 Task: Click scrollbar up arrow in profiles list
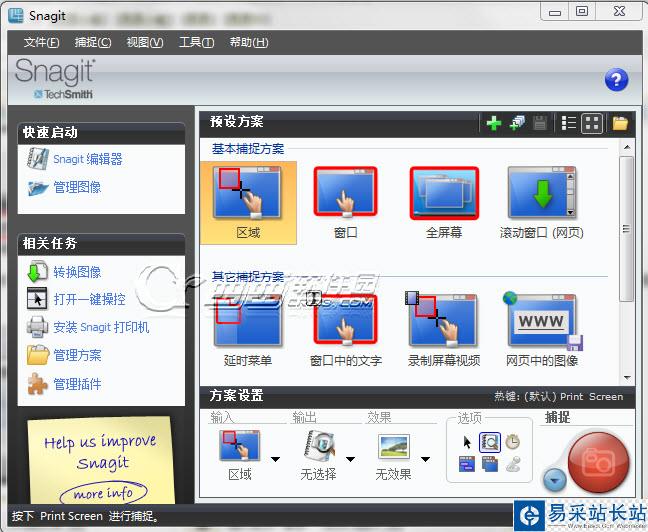[x=627, y=147]
